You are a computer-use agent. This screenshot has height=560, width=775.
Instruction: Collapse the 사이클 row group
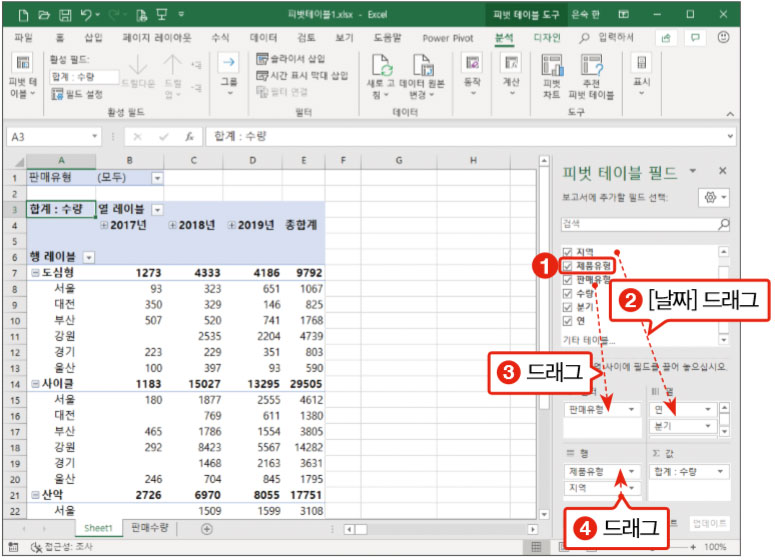pyautogui.click(x=35, y=384)
